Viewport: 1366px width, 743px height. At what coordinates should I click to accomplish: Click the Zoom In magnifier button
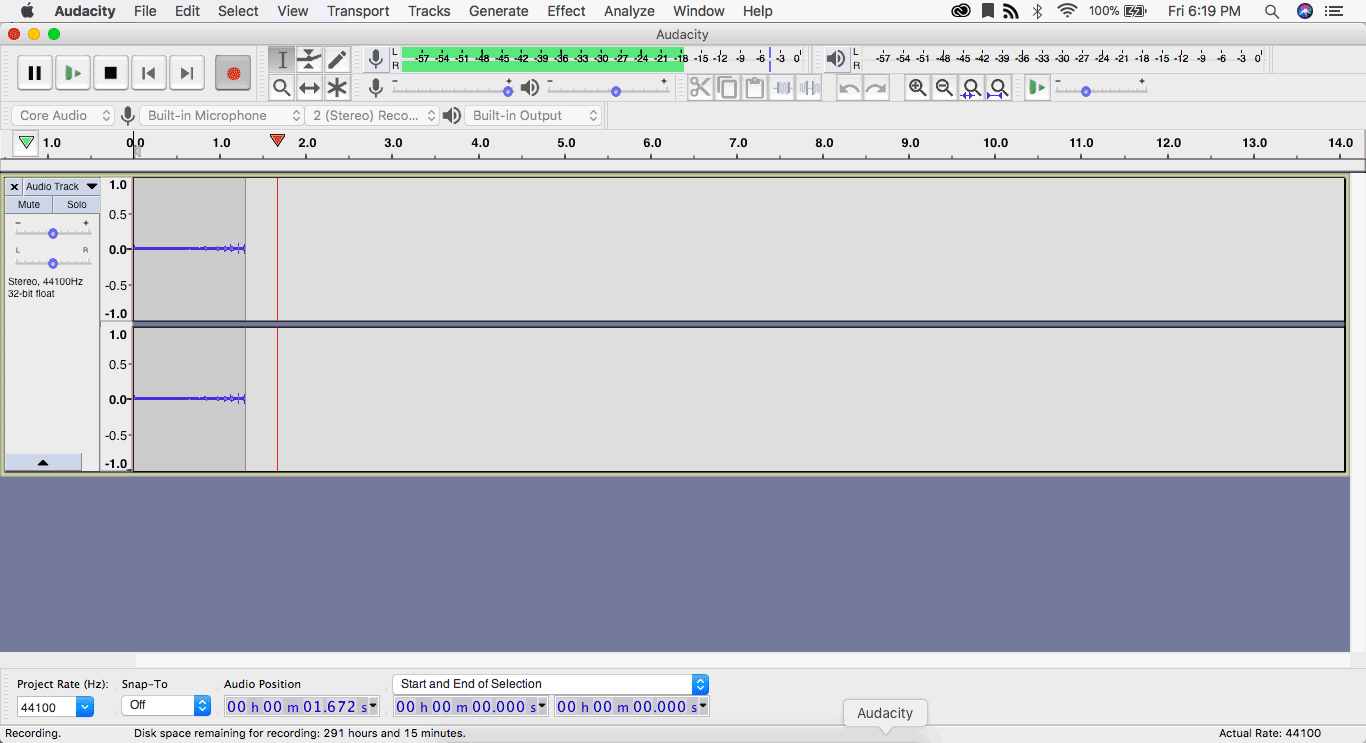[917, 88]
